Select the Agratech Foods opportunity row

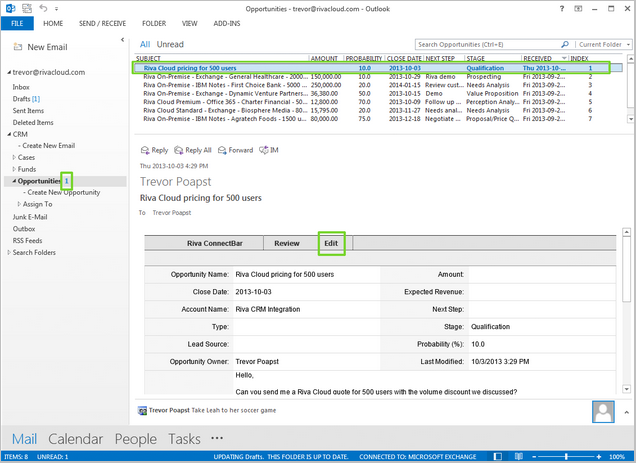[378, 119]
